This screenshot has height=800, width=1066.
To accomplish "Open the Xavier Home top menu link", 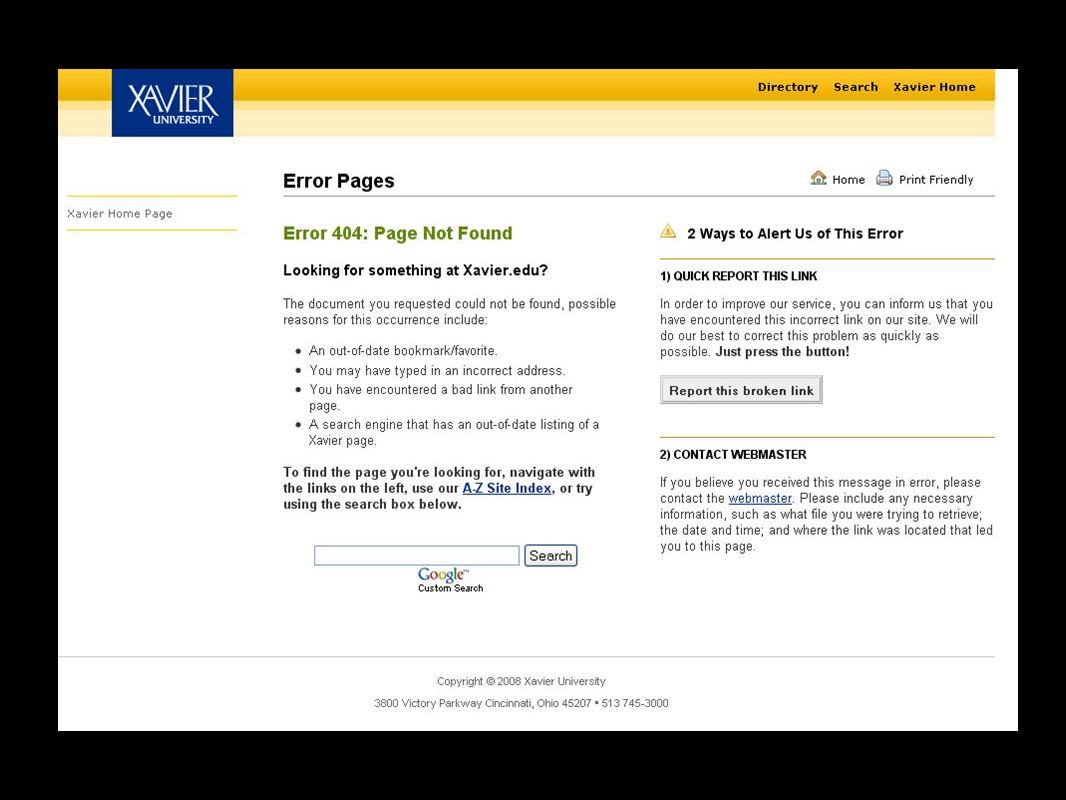I will 934,87.
